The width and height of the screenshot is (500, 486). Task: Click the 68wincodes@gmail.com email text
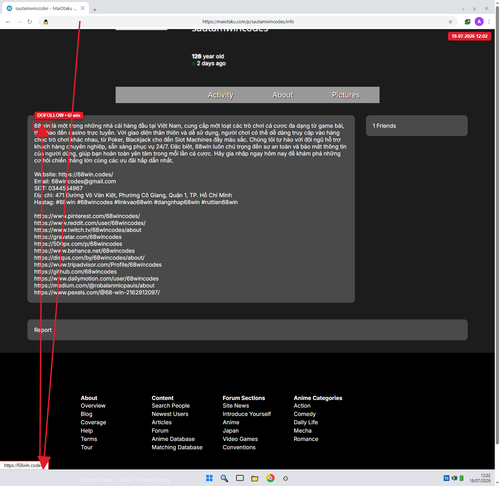(x=84, y=181)
